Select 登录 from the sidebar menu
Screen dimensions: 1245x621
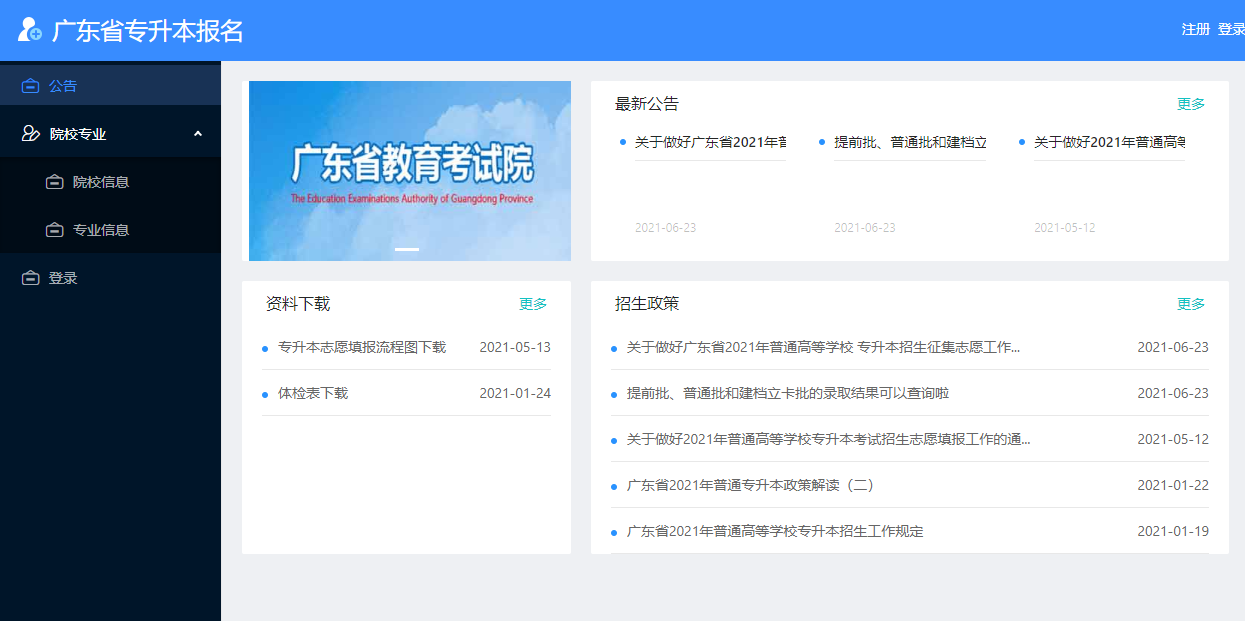(x=62, y=276)
